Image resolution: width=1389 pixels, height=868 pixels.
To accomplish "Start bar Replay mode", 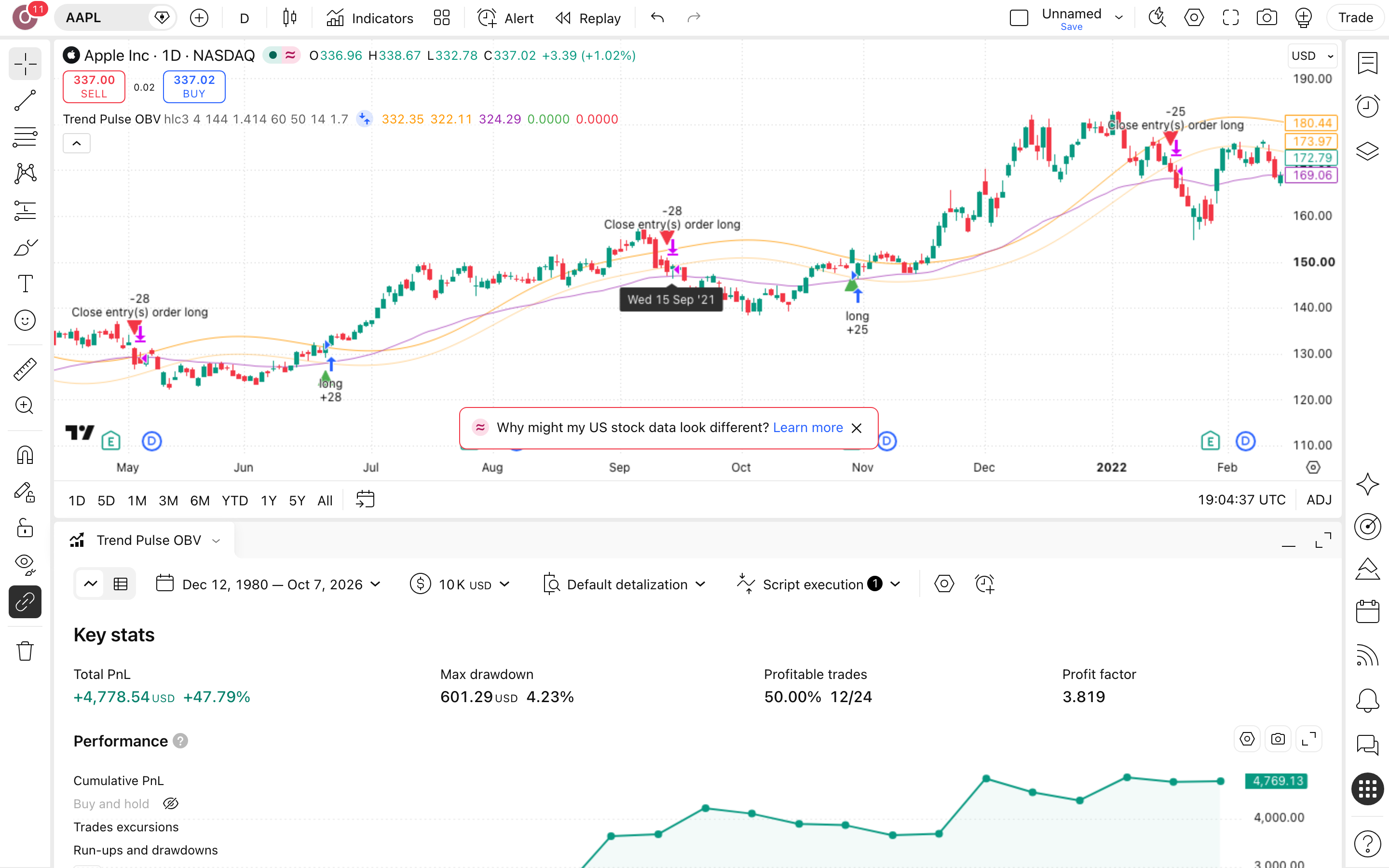I will pyautogui.click(x=588, y=18).
